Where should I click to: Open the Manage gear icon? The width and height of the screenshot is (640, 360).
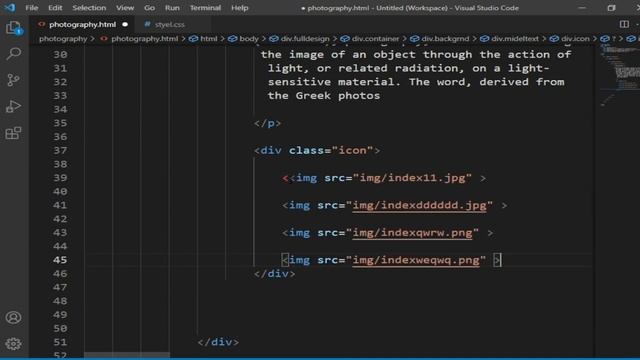pos(13,344)
